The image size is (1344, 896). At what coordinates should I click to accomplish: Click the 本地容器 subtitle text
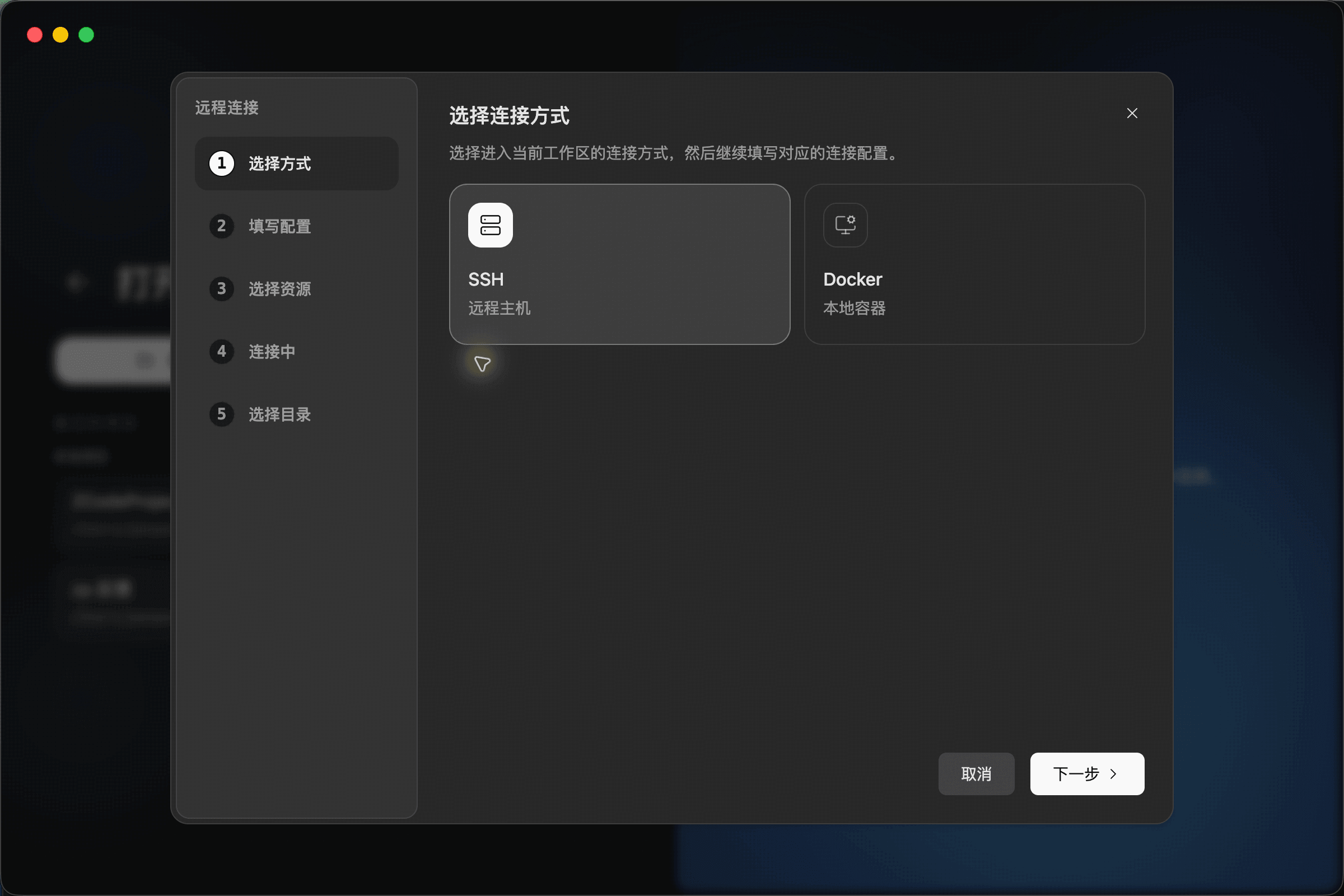[x=855, y=308]
